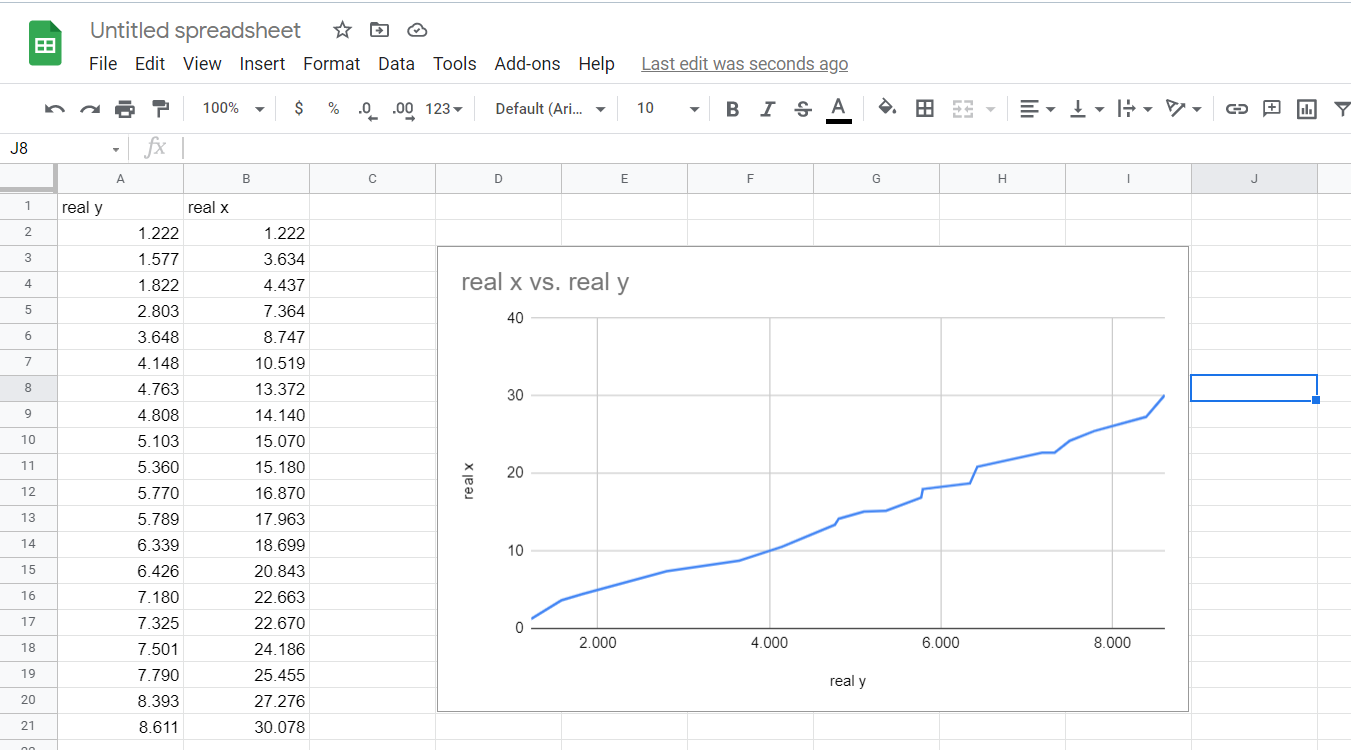Toggle bold formatting
Image resolution: width=1351 pixels, height=750 pixels.
(732, 108)
